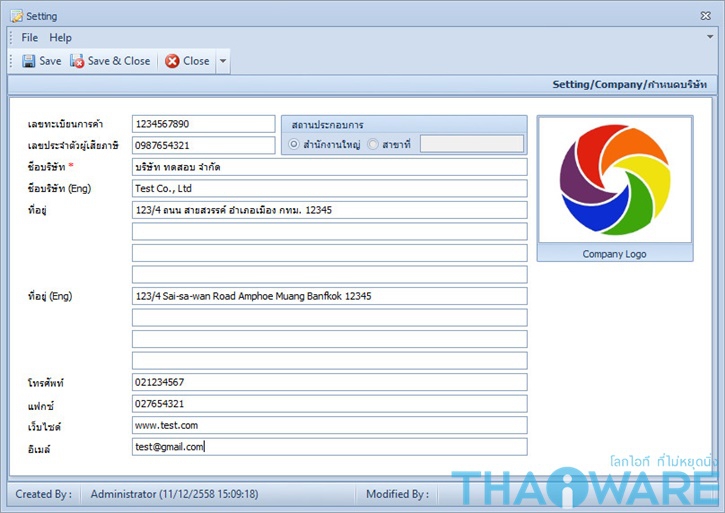This screenshot has width=725, height=513.
Task: Click the Setting/Company breadcrumb header
Action: click(x=629, y=85)
